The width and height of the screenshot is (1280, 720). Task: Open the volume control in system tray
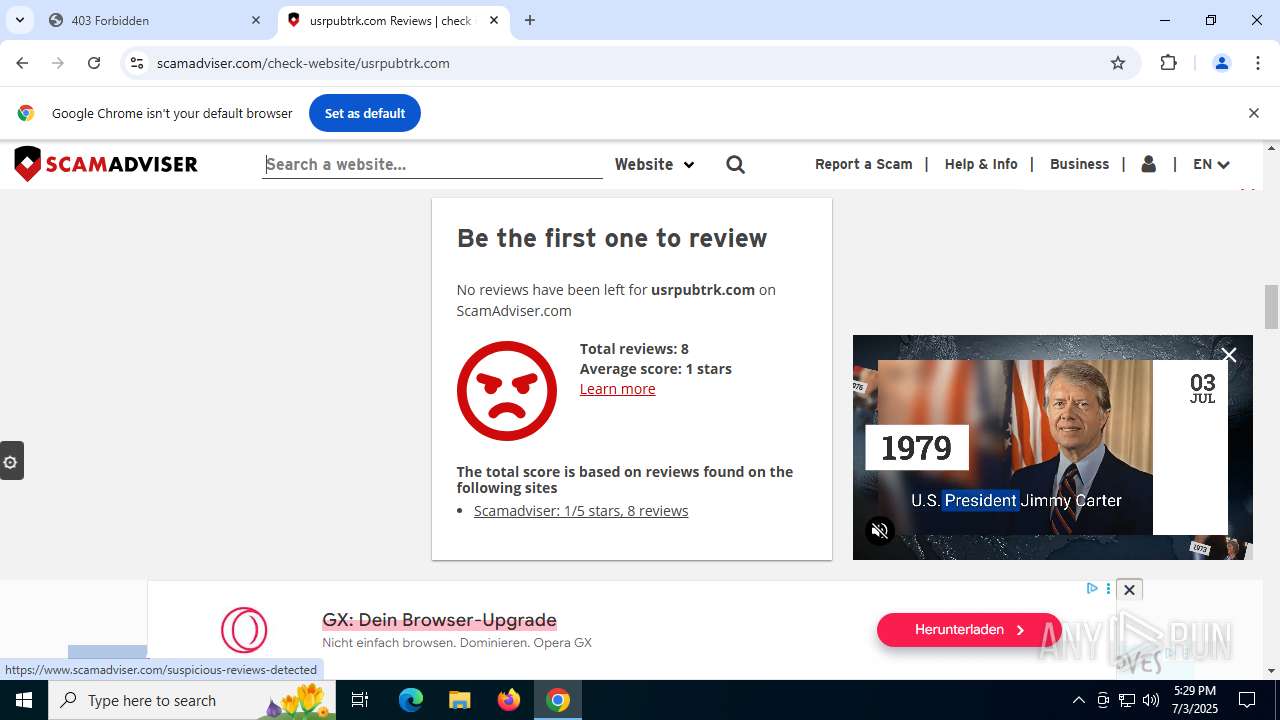[1151, 700]
